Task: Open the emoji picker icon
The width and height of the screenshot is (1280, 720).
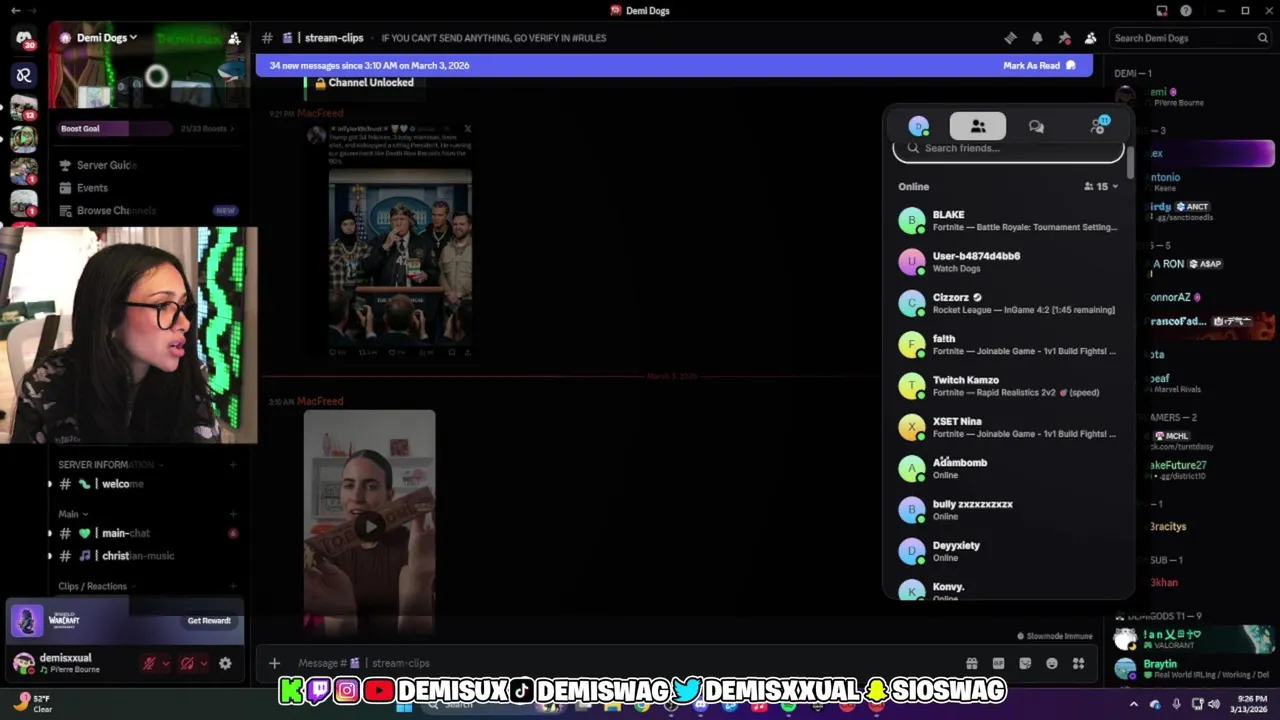Action: point(1052,663)
